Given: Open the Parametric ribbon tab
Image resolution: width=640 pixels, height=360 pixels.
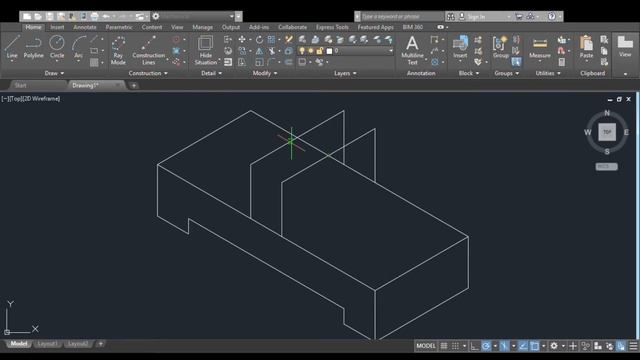Looking at the screenshot, I should [119, 27].
